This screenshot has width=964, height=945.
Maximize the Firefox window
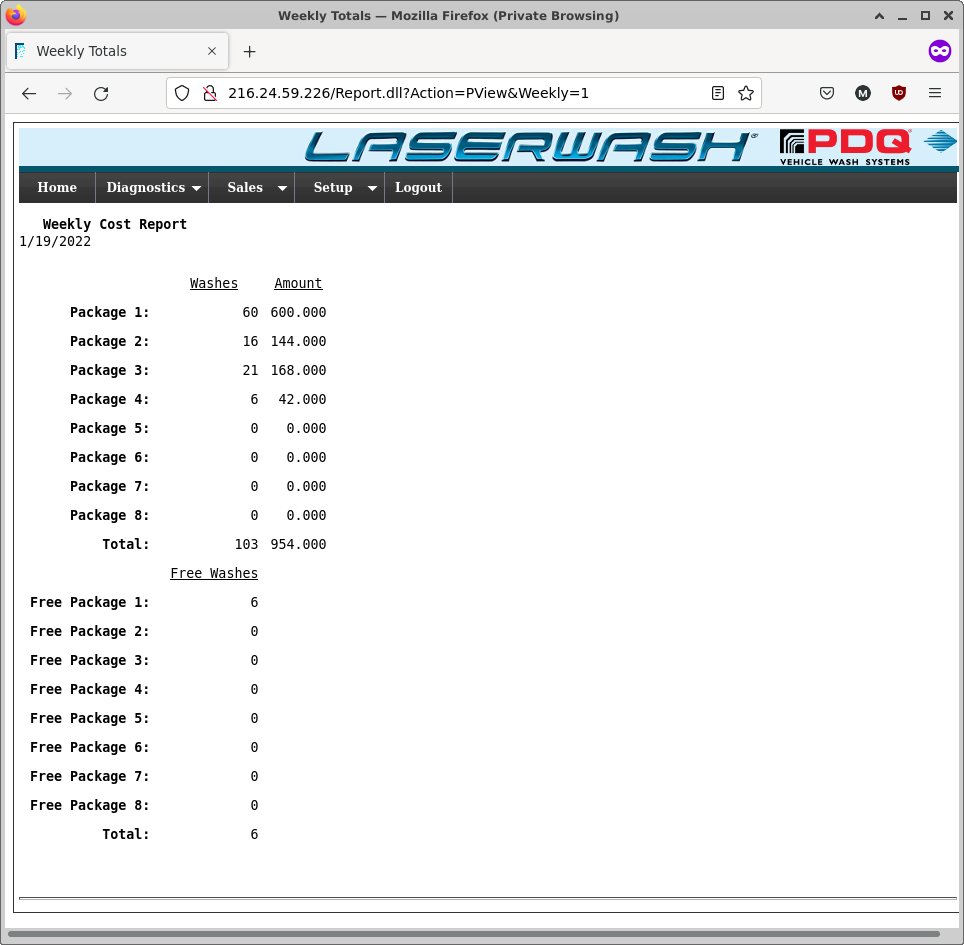click(925, 16)
